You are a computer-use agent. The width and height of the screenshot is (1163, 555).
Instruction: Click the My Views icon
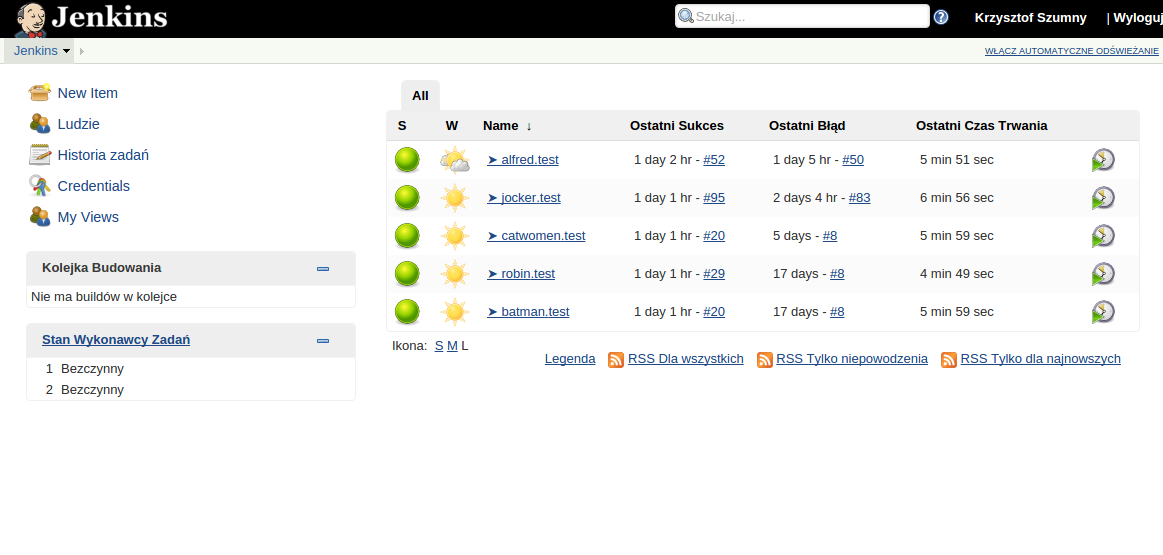point(39,217)
